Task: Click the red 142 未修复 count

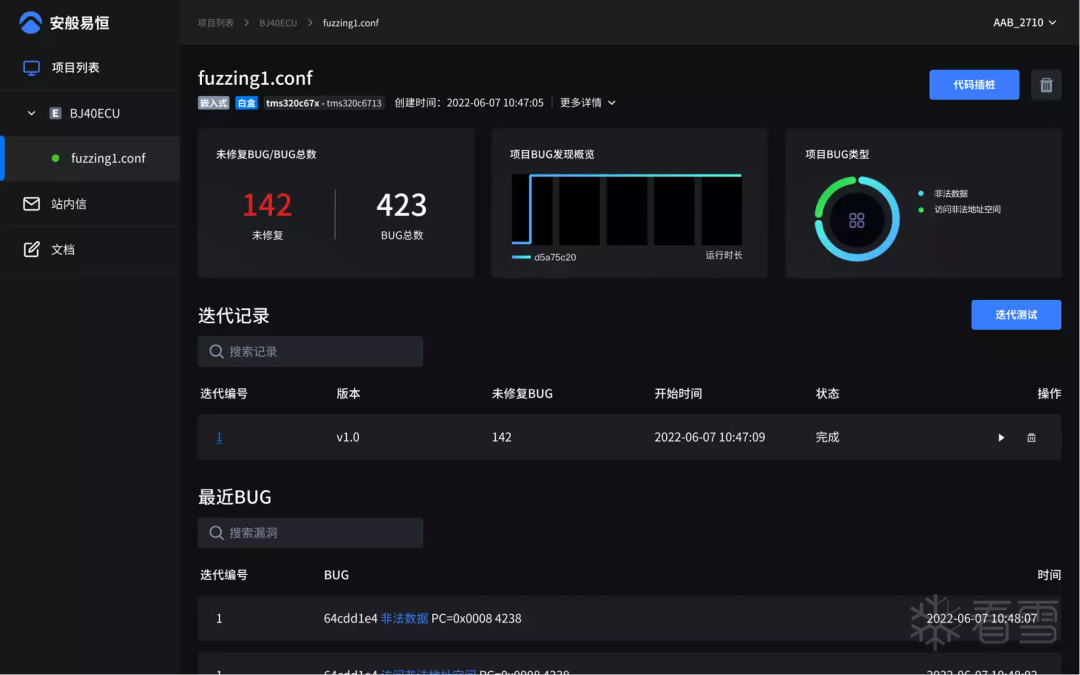Action: click(x=267, y=205)
